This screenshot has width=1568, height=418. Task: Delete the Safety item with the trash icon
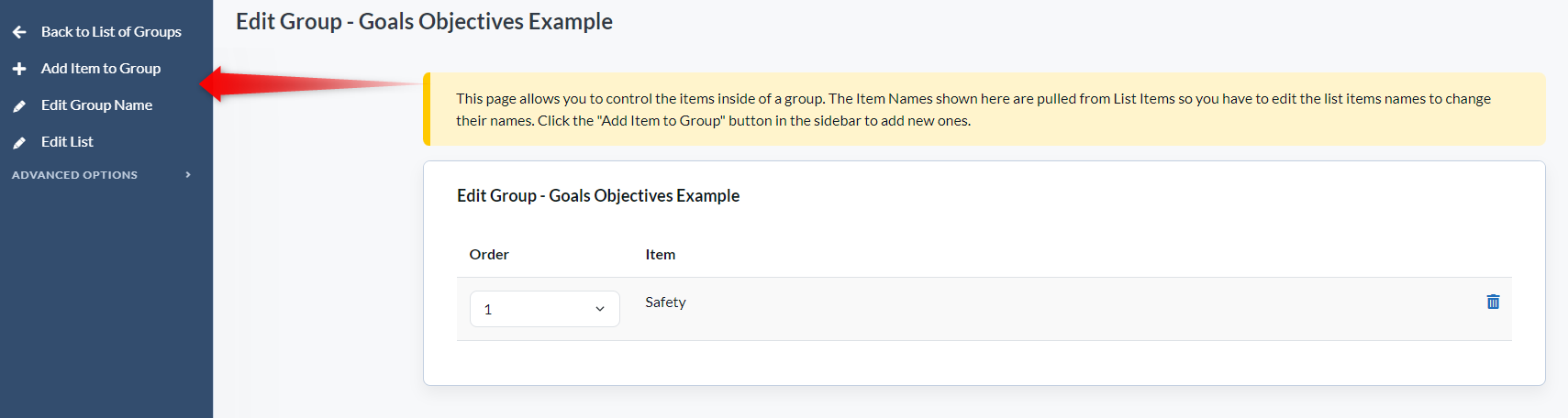click(x=1493, y=302)
